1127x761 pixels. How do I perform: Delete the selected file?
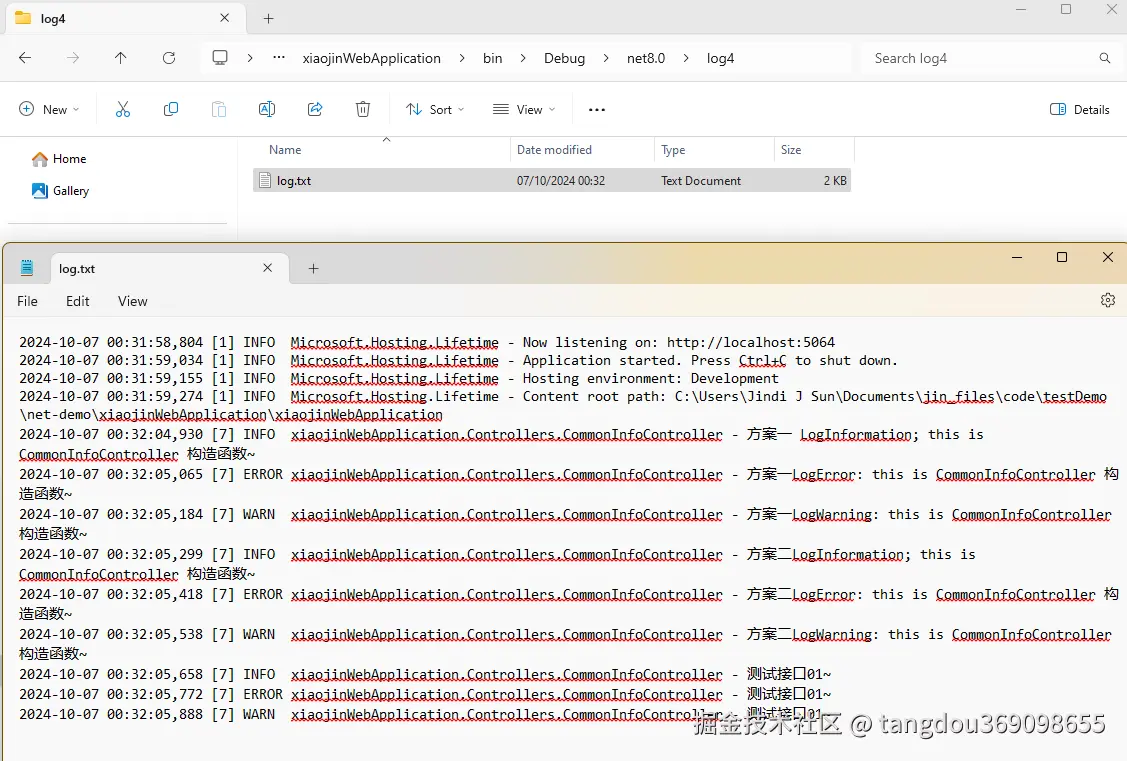[363, 109]
